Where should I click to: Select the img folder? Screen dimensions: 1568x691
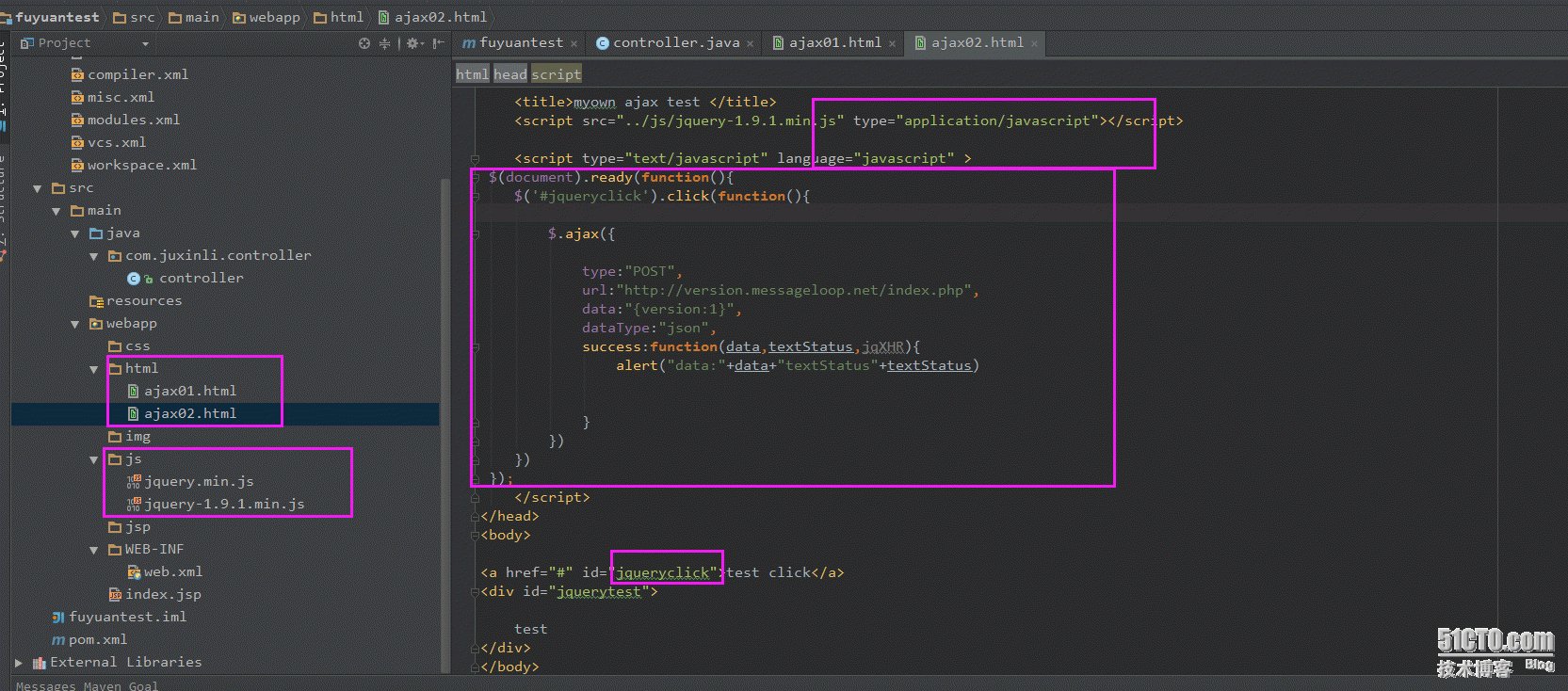point(129,436)
